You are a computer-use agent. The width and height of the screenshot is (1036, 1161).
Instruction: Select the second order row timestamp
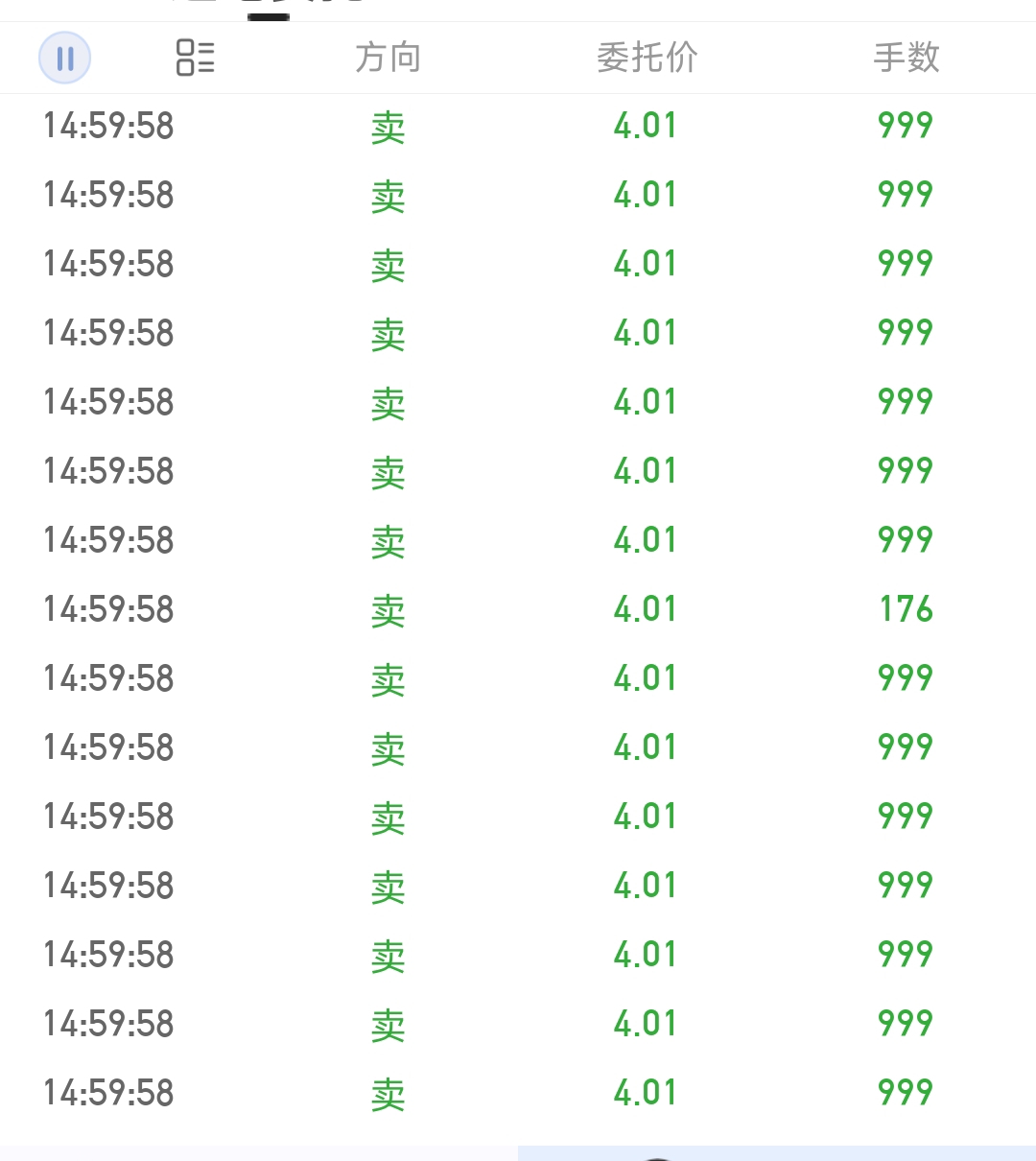tap(108, 195)
